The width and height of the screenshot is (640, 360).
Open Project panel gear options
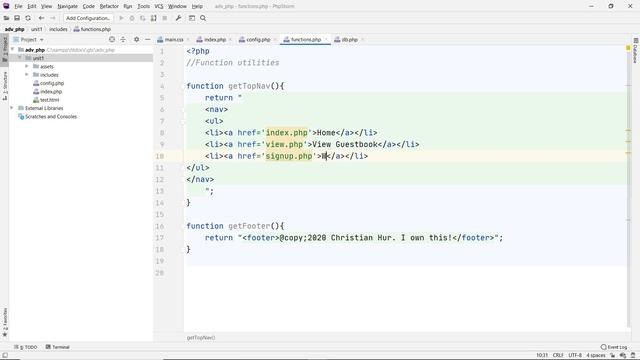(x=136, y=39)
